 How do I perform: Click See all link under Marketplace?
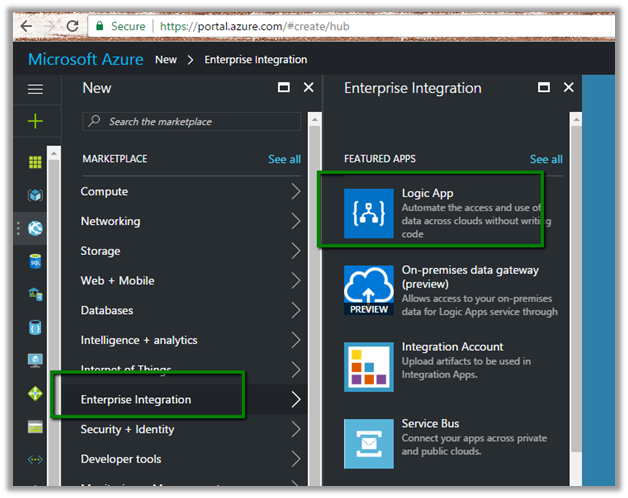click(284, 159)
